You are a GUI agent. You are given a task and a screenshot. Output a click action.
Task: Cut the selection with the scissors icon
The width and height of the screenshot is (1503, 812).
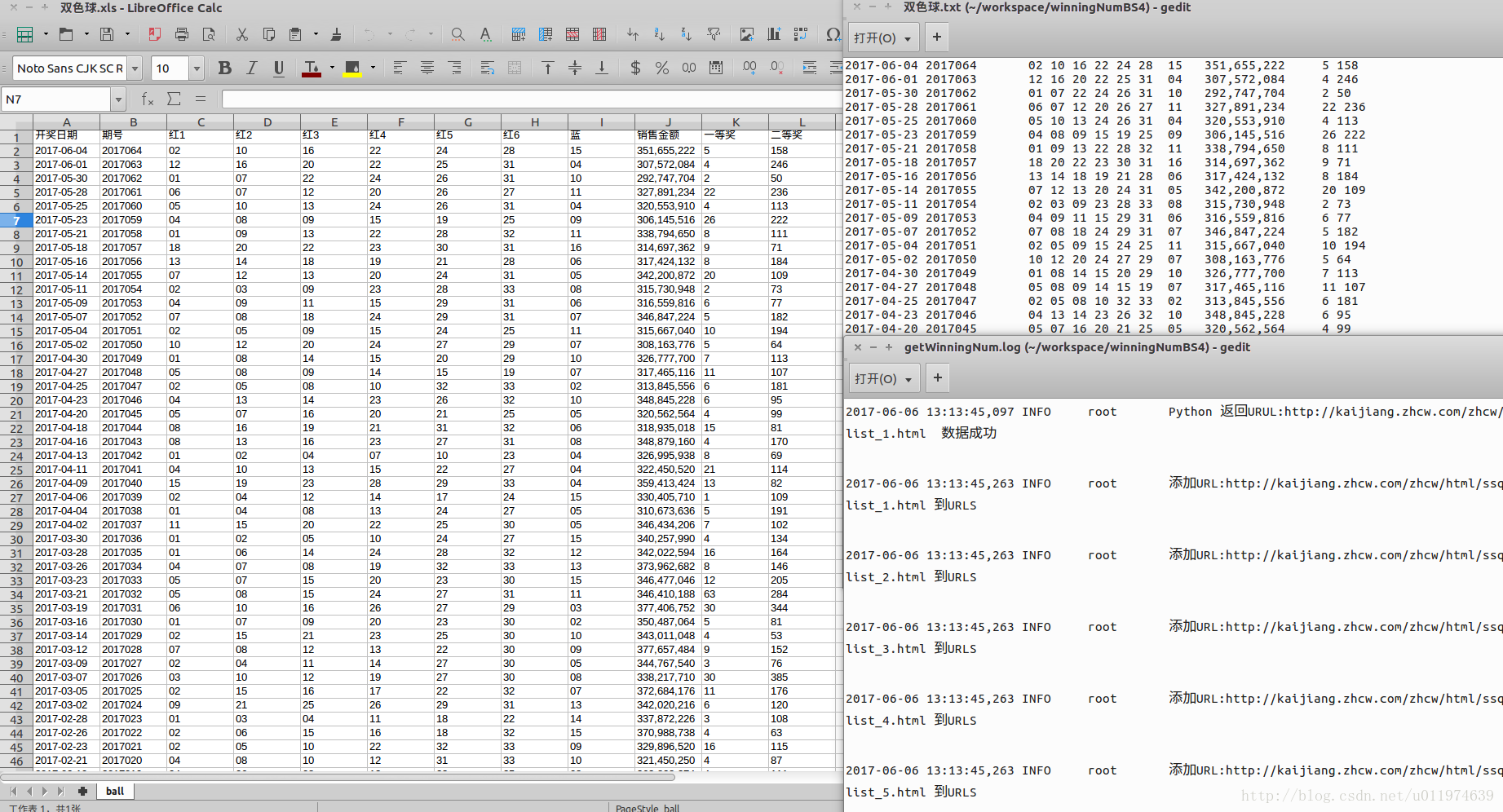242,34
